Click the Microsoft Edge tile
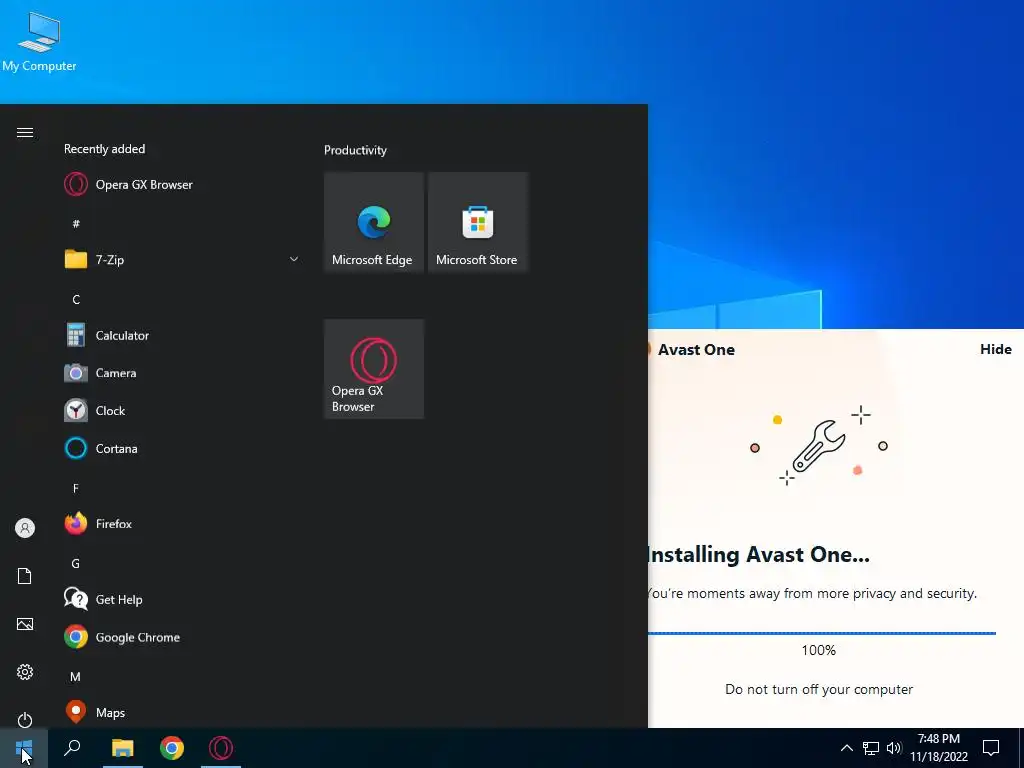Screen dimensions: 1024x768 click(x=374, y=222)
